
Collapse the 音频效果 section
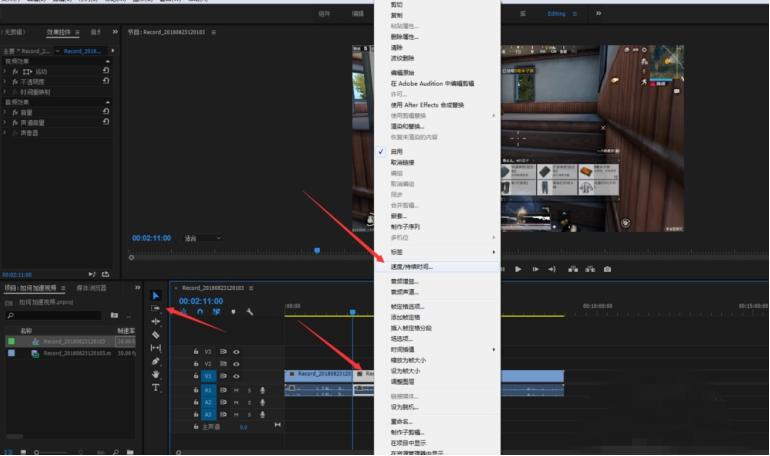(108, 102)
